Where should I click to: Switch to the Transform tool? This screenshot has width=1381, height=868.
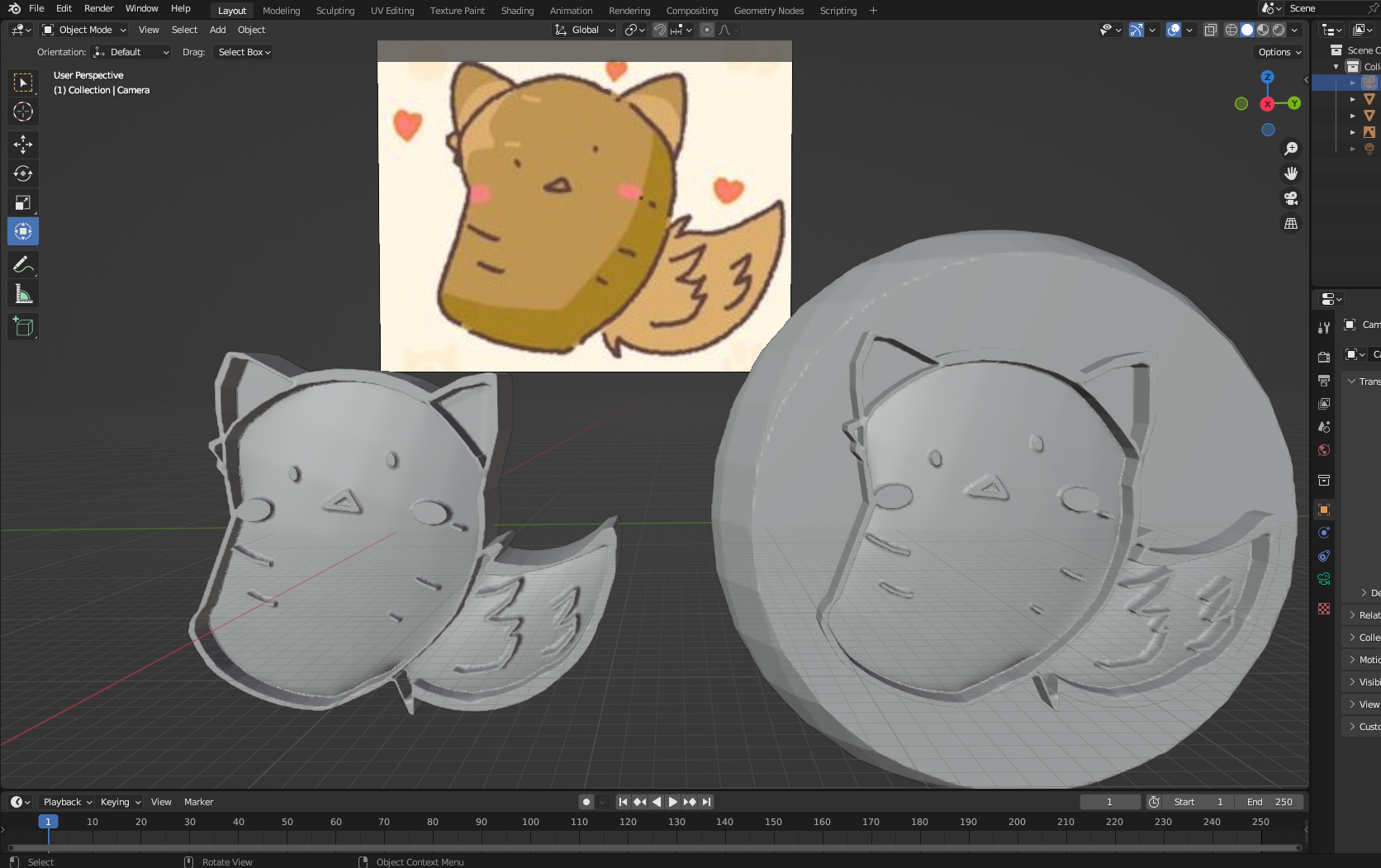[x=23, y=231]
